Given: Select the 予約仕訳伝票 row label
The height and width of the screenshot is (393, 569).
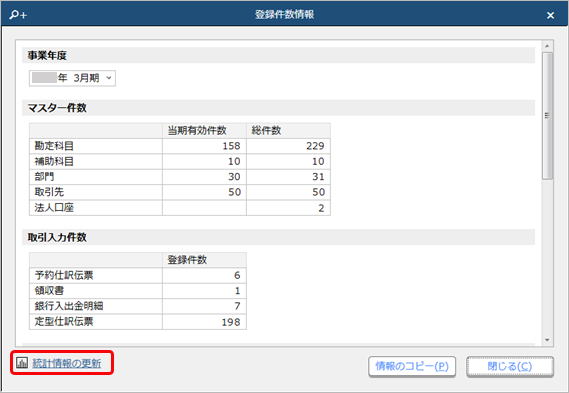Looking at the screenshot, I should point(64,275).
